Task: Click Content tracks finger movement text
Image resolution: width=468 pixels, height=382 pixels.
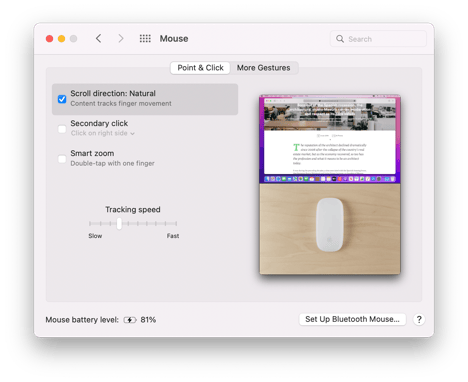Action: pos(121,104)
